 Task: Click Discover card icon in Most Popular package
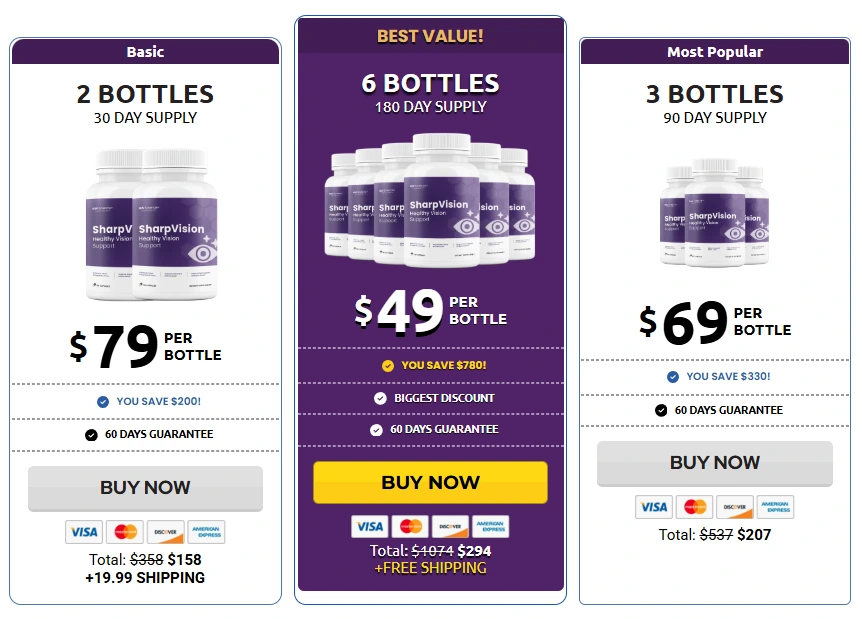tap(734, 507)
